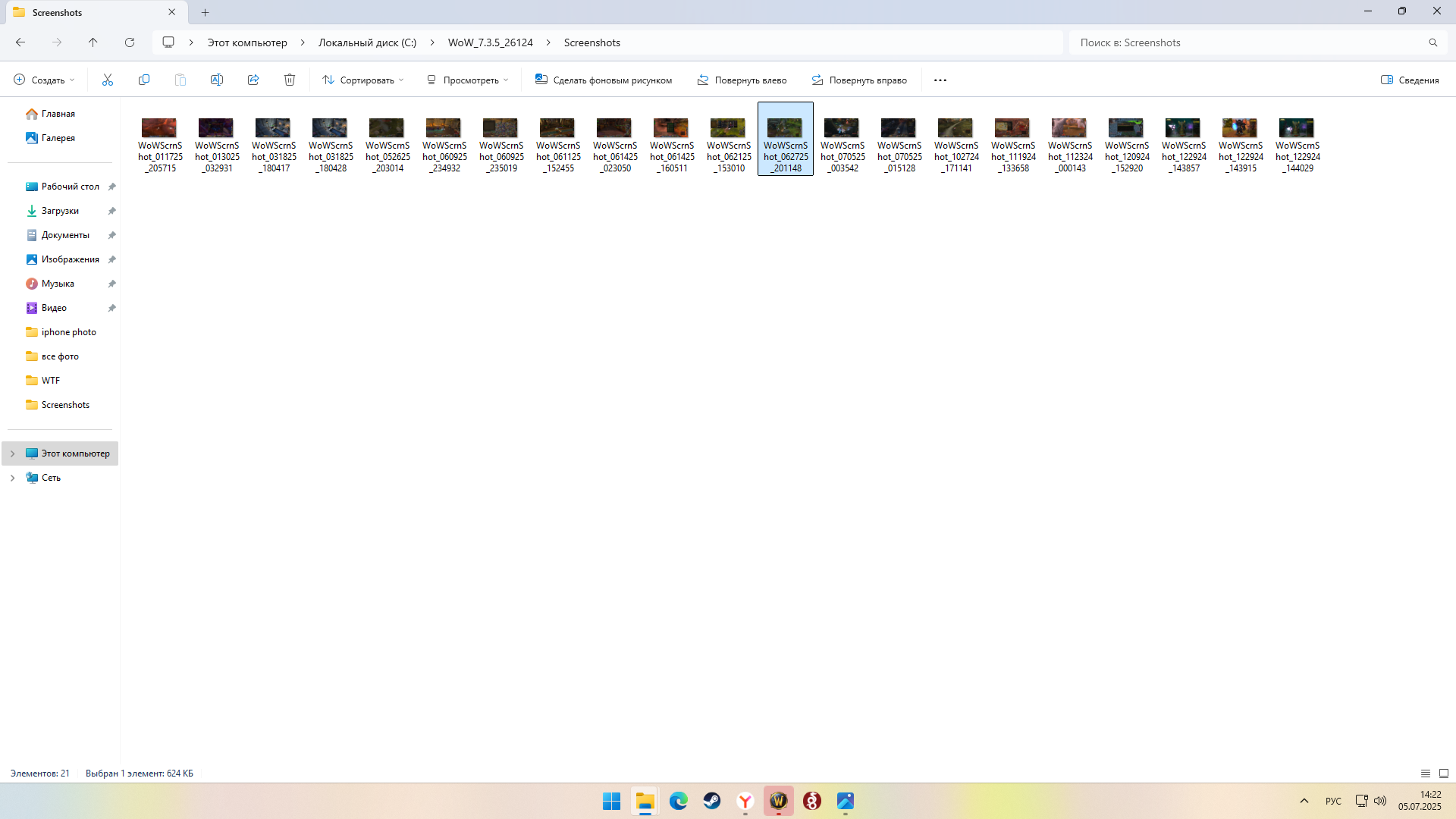Viewport: 1456px width, 819px height.
Task: Open Музыка in the sidebar
Action: pos(59,284)
